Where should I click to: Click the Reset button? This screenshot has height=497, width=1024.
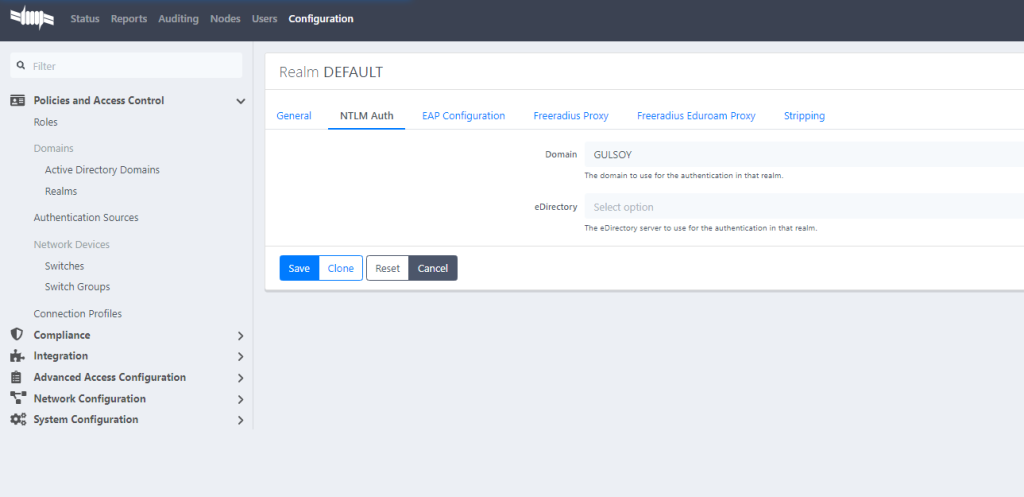pyautogui.click(x=387, y=268)
